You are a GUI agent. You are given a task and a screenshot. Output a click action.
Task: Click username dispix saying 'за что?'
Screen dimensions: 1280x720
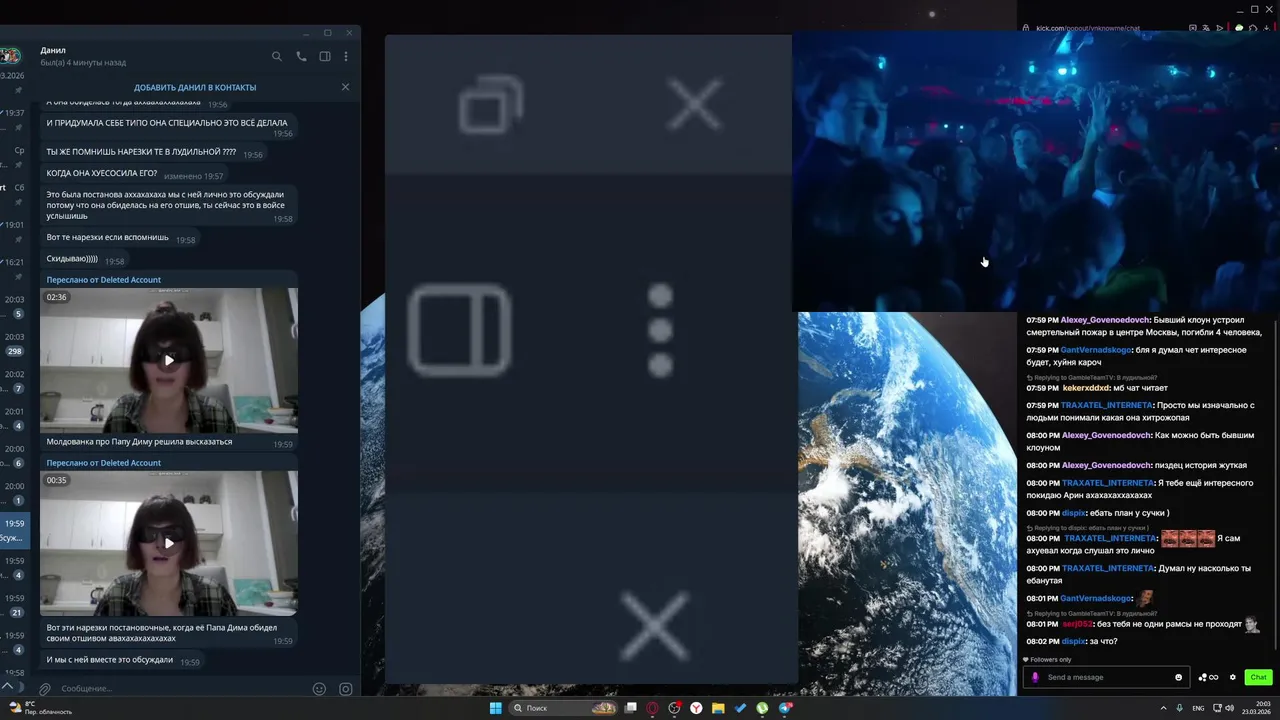tap(1073, 641)
